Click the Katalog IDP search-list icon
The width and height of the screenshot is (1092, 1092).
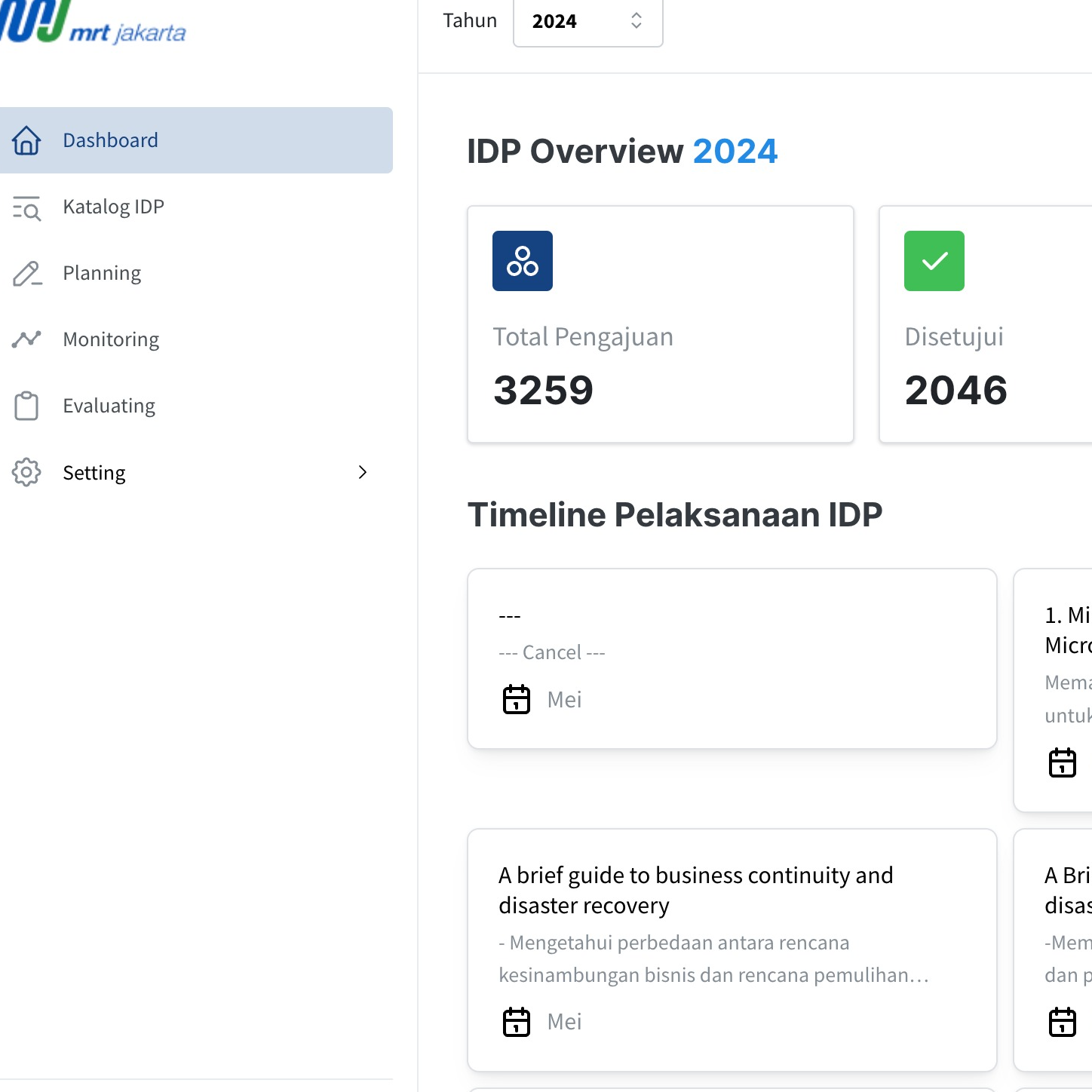26,207
